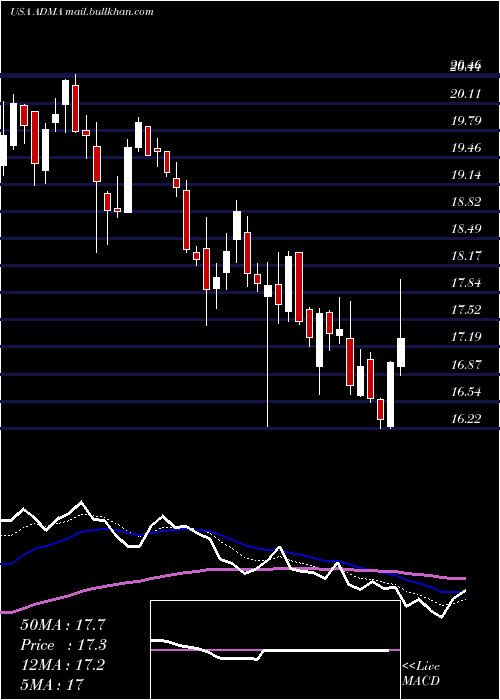Screen dimensions: 500x700
Task: Select the 17.84 price axis label
Action: (x=466, y=283)
